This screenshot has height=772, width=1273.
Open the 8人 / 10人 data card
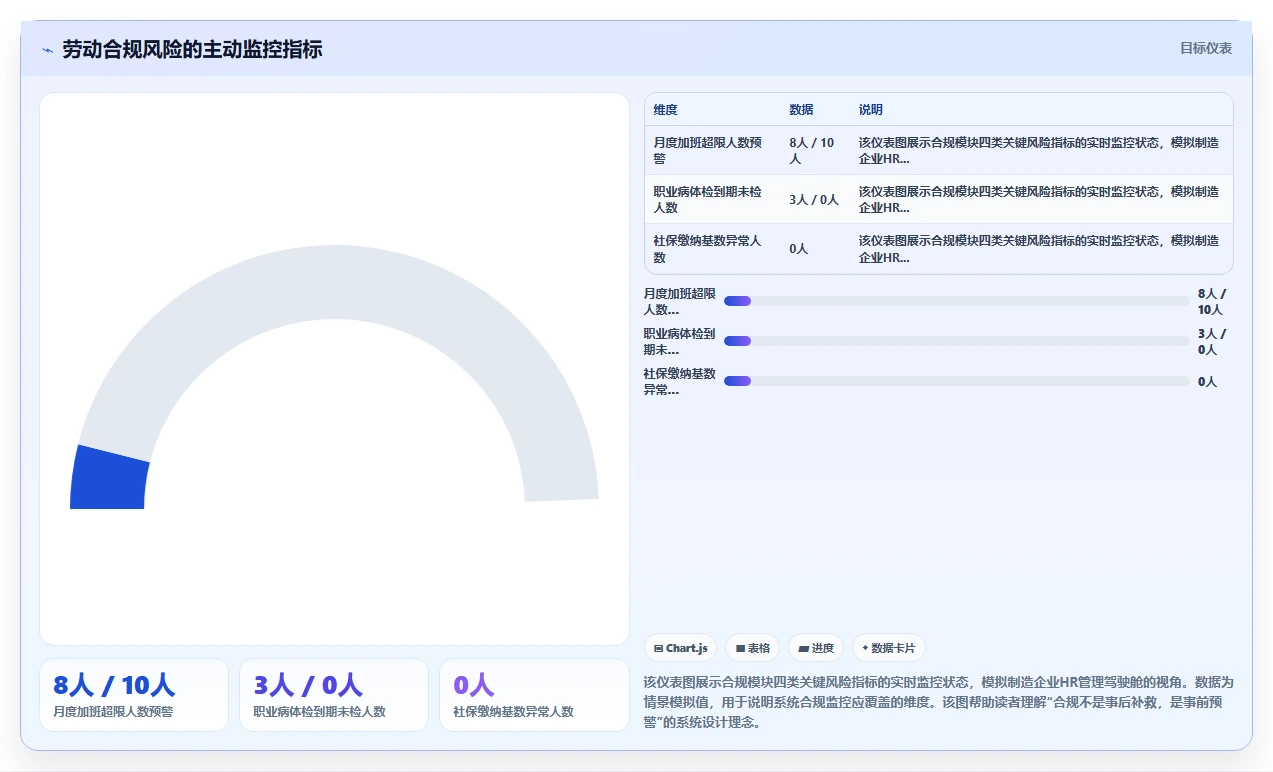(x=134, y=695)
